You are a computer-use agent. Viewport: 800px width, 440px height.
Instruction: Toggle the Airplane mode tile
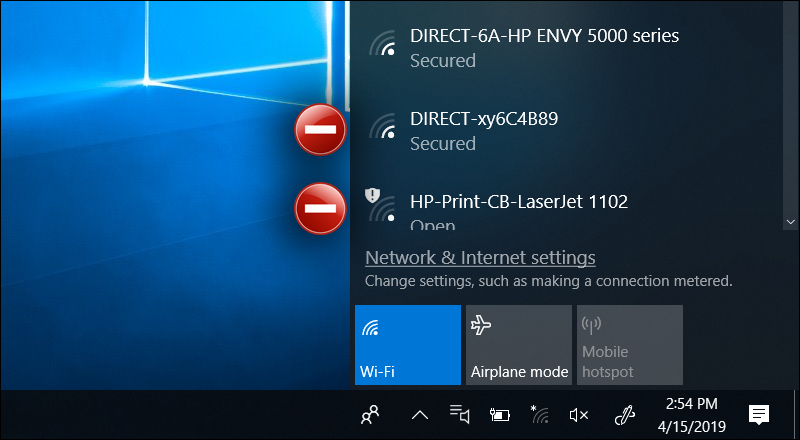pos(519,345)
